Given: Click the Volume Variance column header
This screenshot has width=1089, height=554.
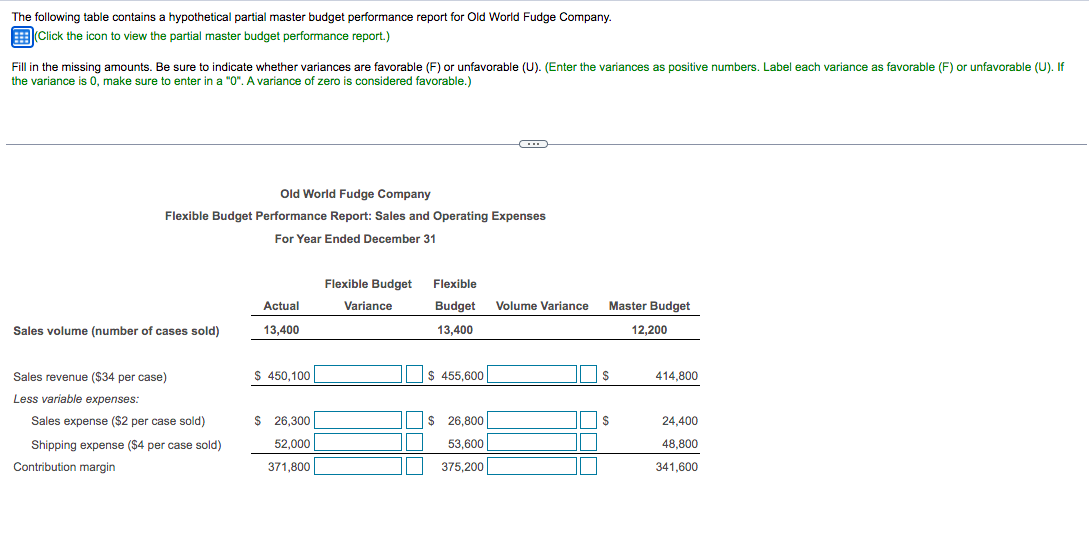Looking at the screenshot, I should [542, 305].
